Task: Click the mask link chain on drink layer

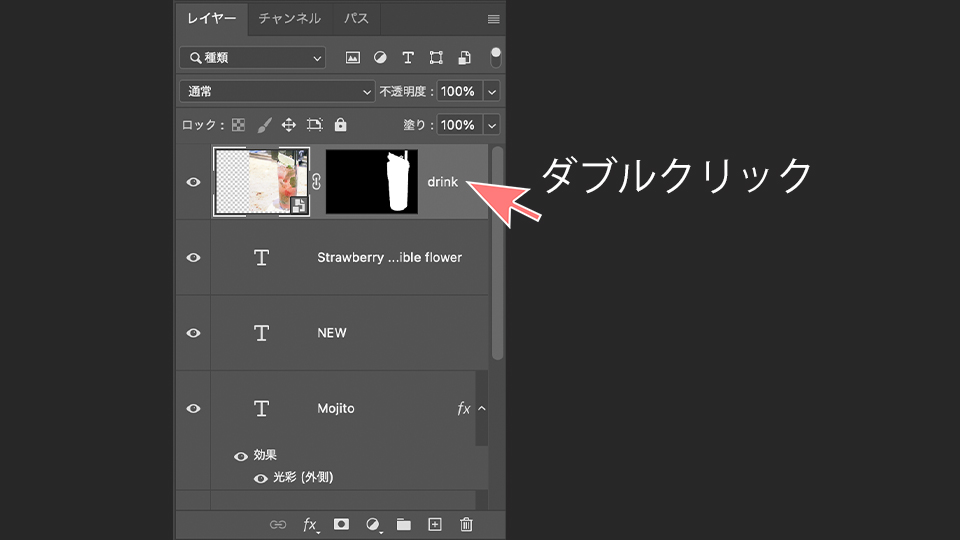Action: click(317, 182)
